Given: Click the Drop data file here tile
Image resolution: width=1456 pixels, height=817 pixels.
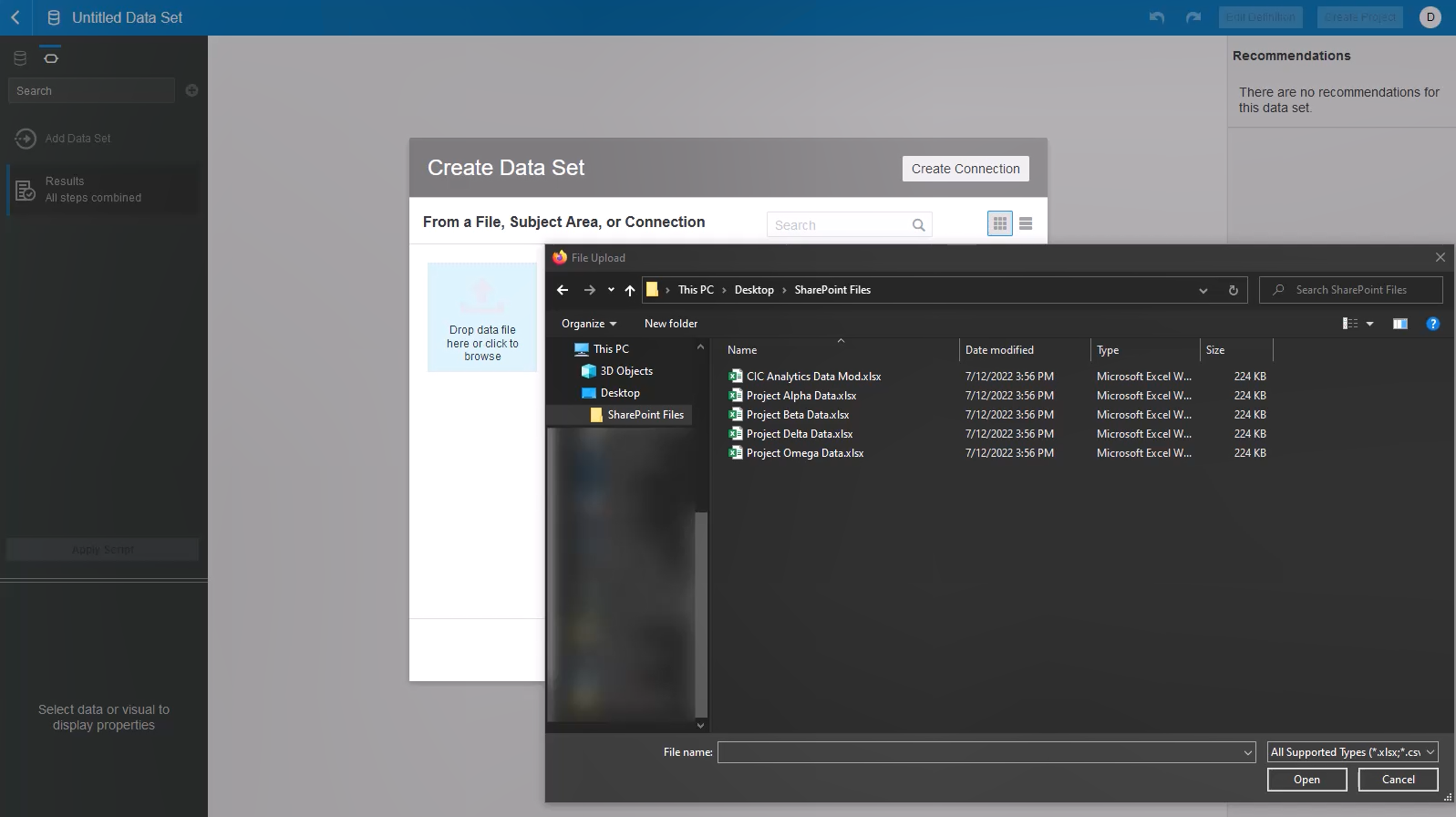Looking at the screenshot, I should 482,317.
